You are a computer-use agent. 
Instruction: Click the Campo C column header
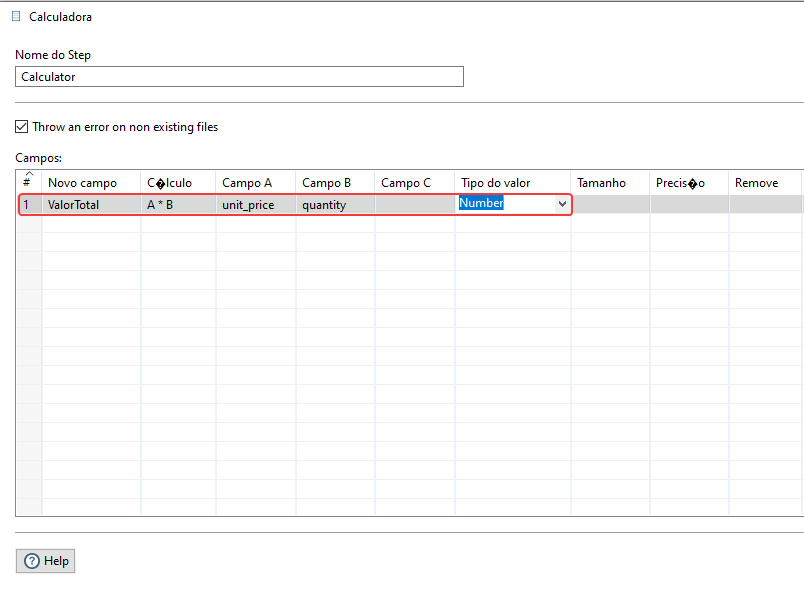click(x=415, y=182)
